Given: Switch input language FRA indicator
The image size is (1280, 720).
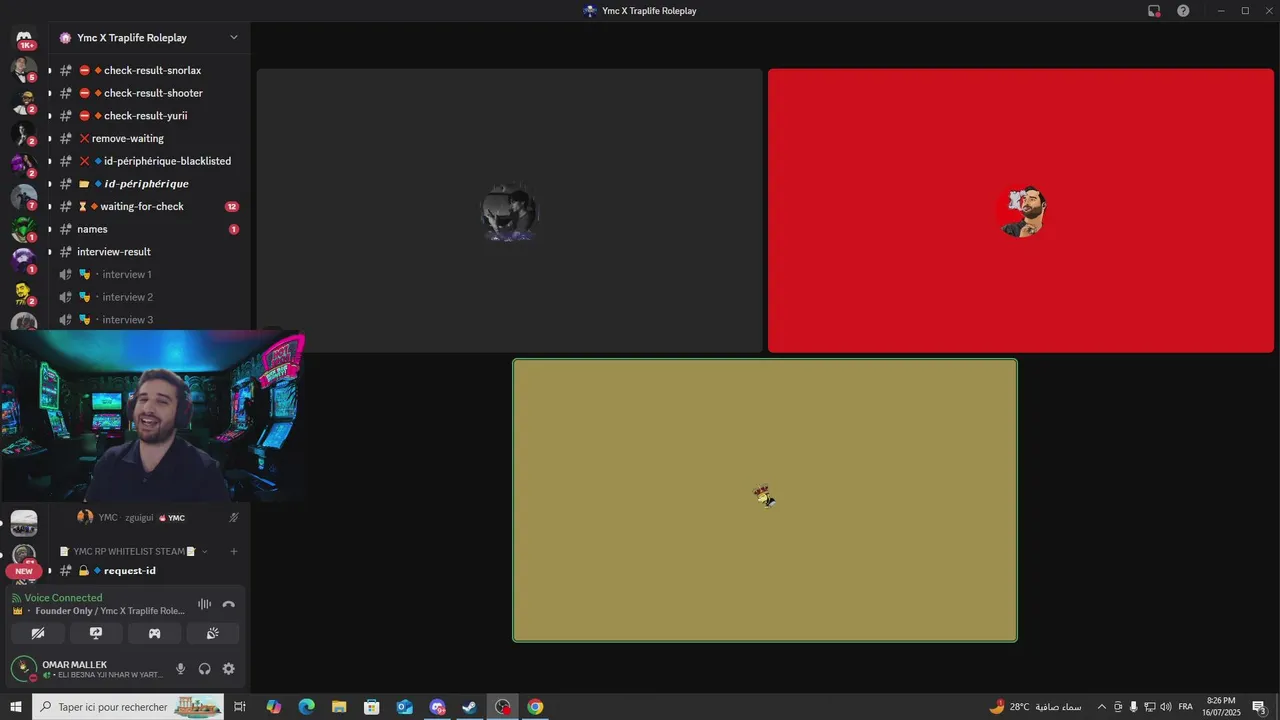Looking at the screenshot, I should [1186, 707].
